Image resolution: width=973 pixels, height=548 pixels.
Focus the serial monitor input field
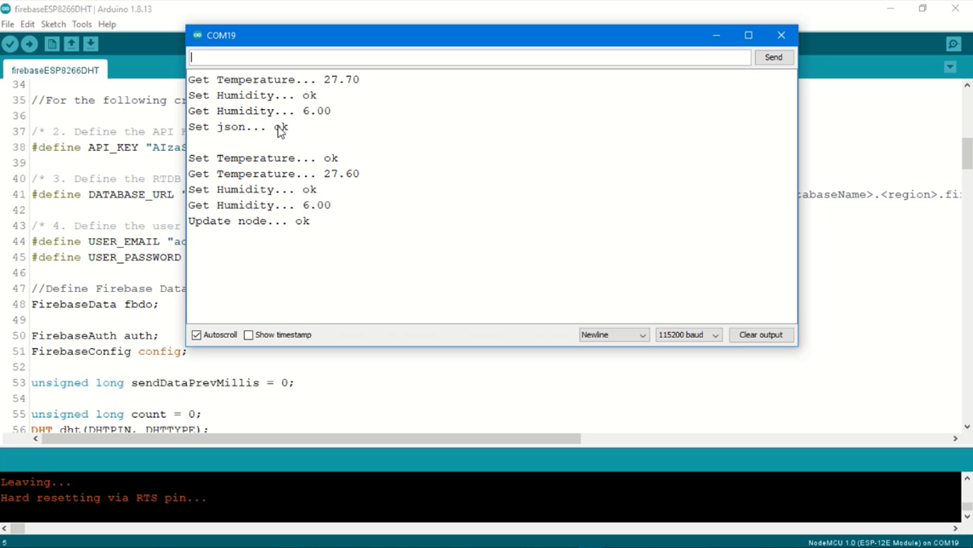tap(470, 57)
